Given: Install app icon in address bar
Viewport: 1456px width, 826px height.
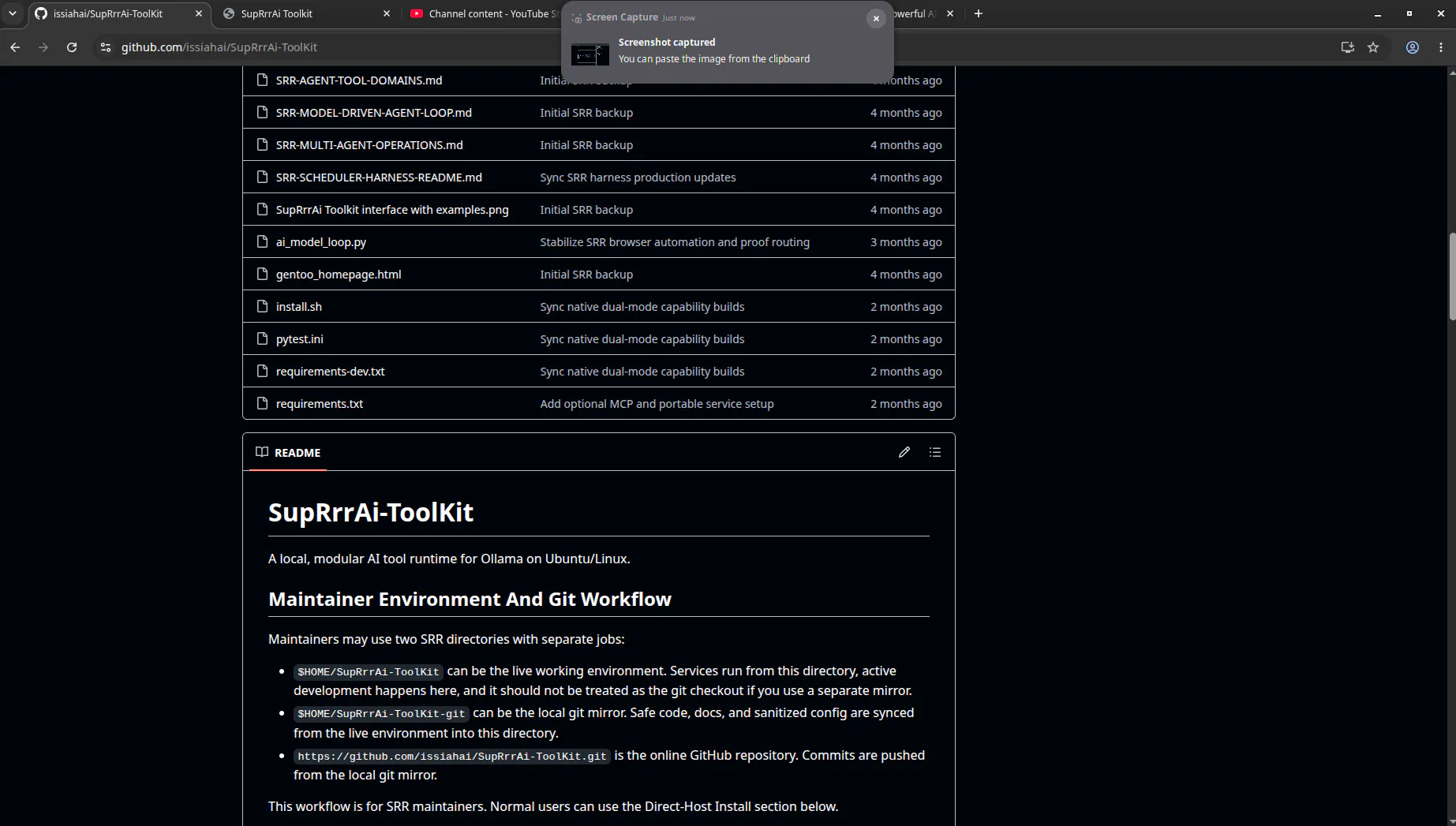Looking at the screenshot, I should point(1347,47).
